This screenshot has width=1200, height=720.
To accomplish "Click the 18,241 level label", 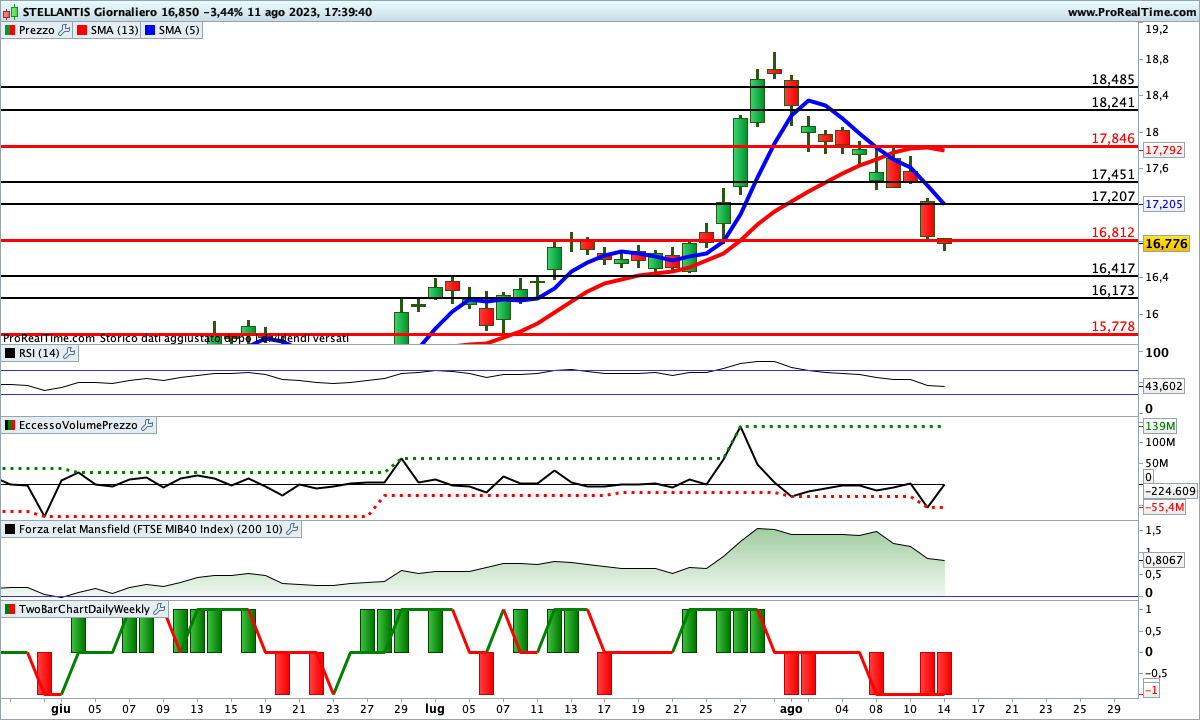I will coord(1113,102).
